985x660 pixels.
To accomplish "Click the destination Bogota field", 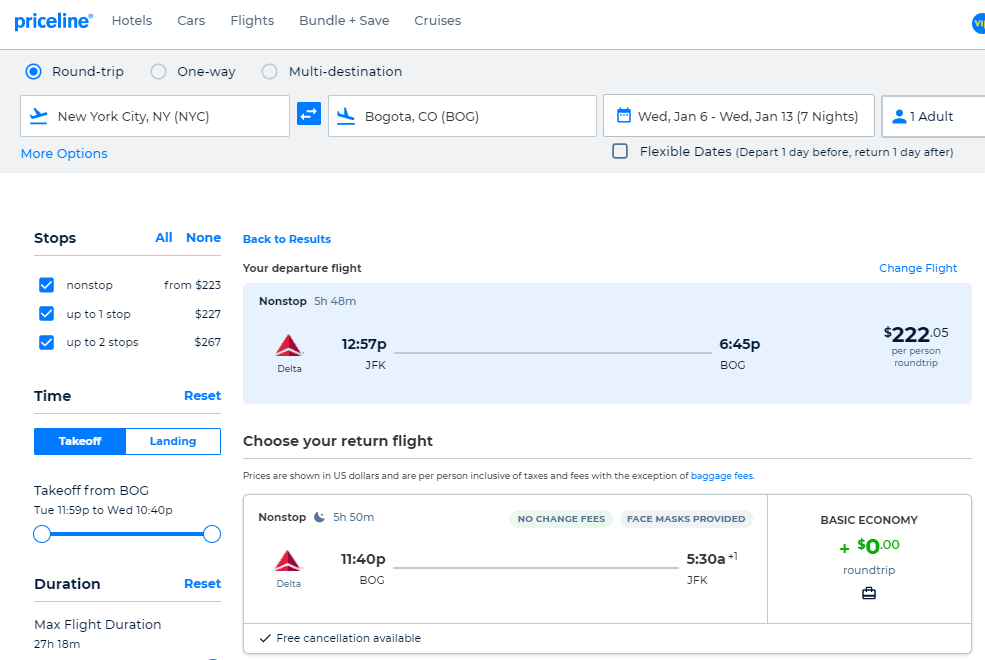I will (462, 116).
